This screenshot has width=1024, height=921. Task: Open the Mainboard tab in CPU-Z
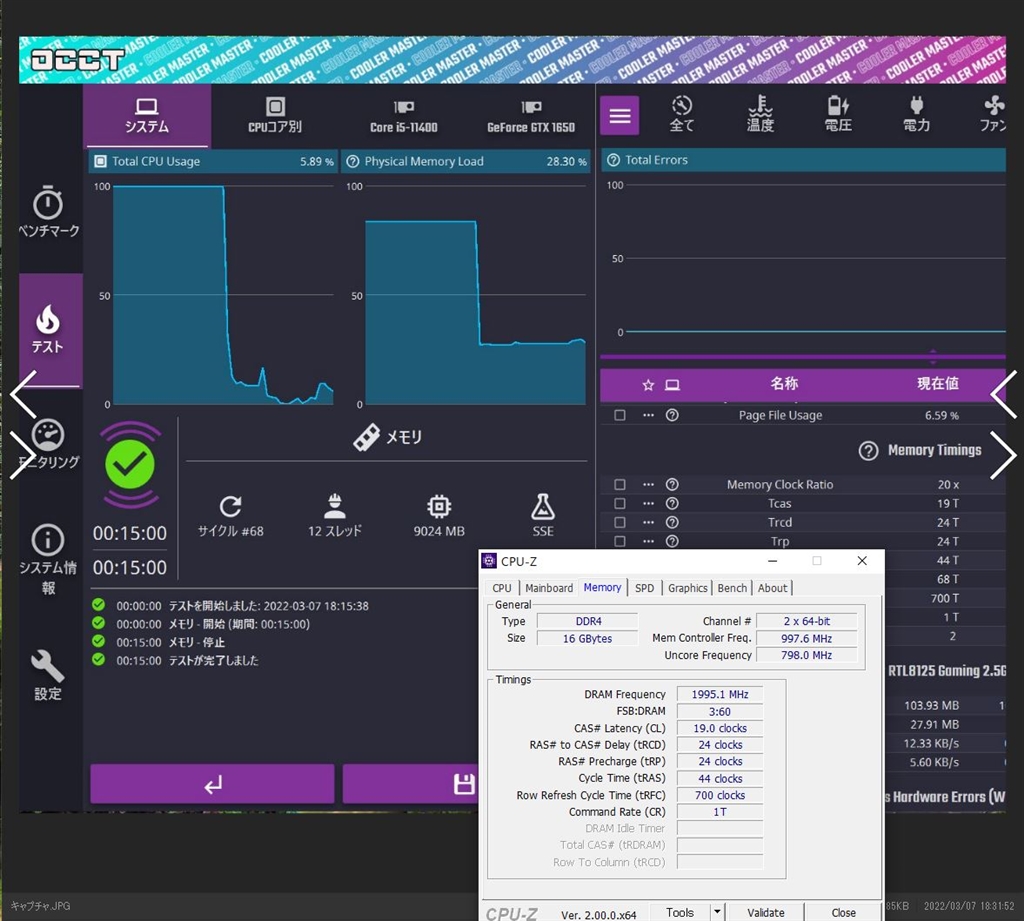click(x=549, y=588)
